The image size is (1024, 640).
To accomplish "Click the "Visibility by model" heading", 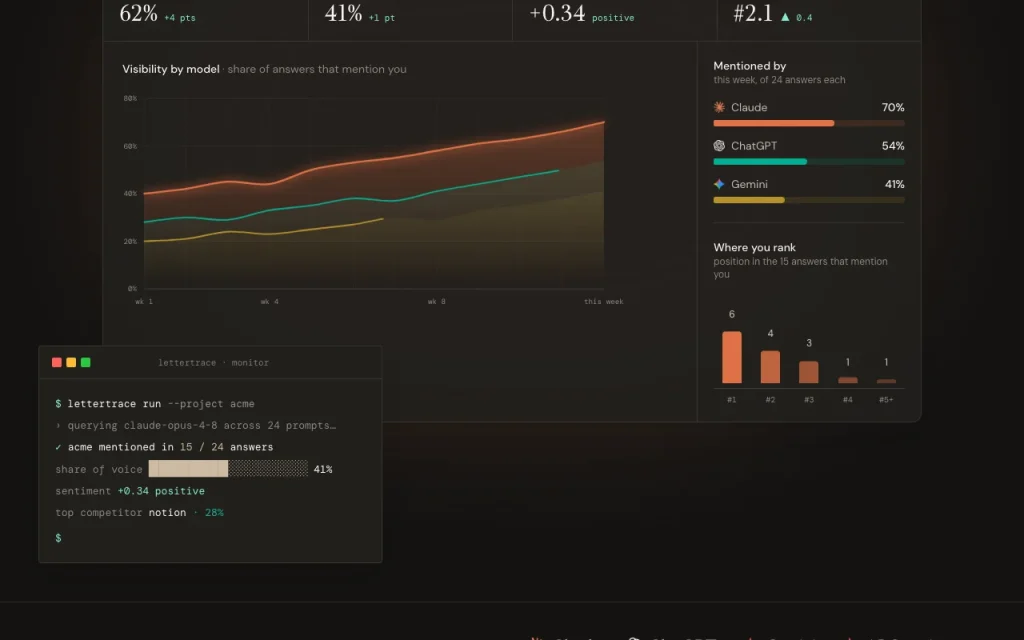I will pos(170,69).
